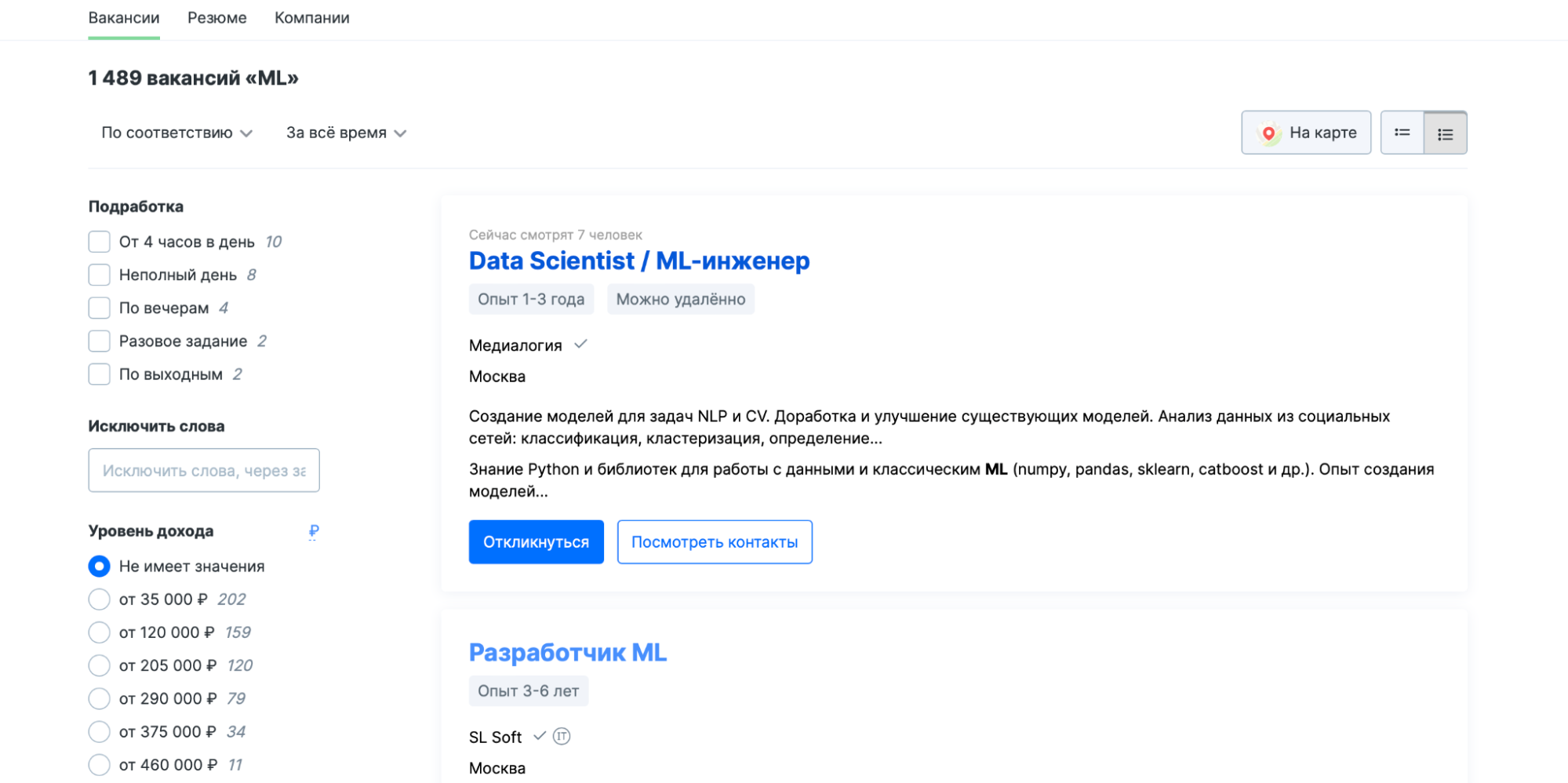Image resolution: width=1568 pixels, height=783 pixels.
Task: Check the По выходным option
Action: coord(99,374)
